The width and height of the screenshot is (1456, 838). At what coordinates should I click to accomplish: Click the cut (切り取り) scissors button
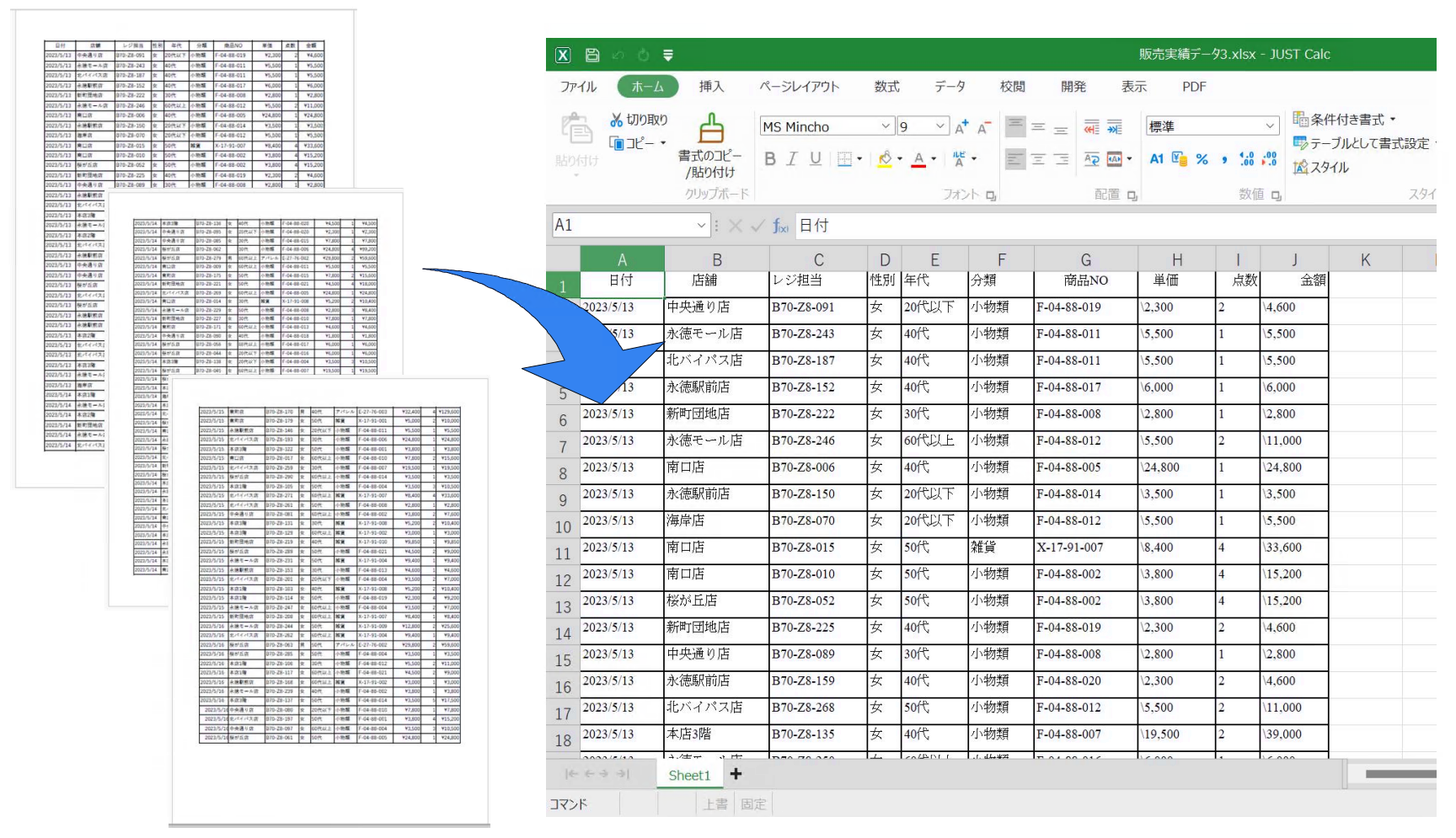(639, 120)
